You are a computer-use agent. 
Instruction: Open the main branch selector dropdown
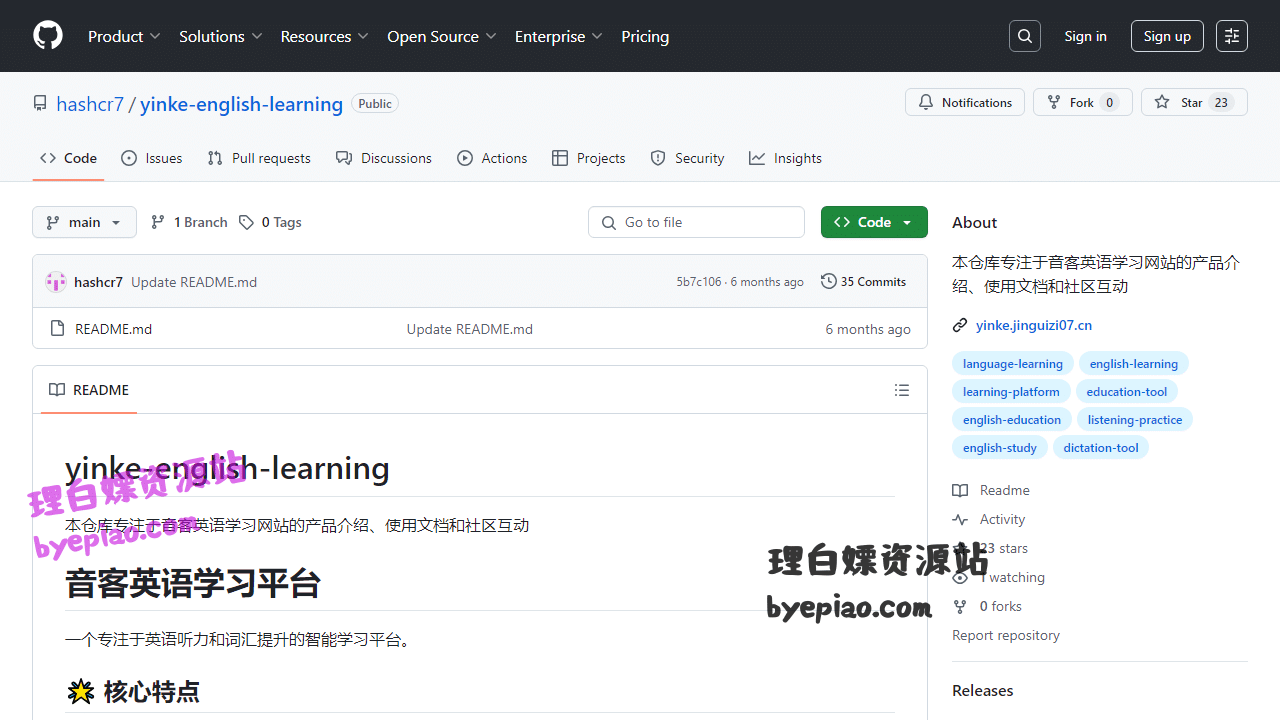(84, 222)
